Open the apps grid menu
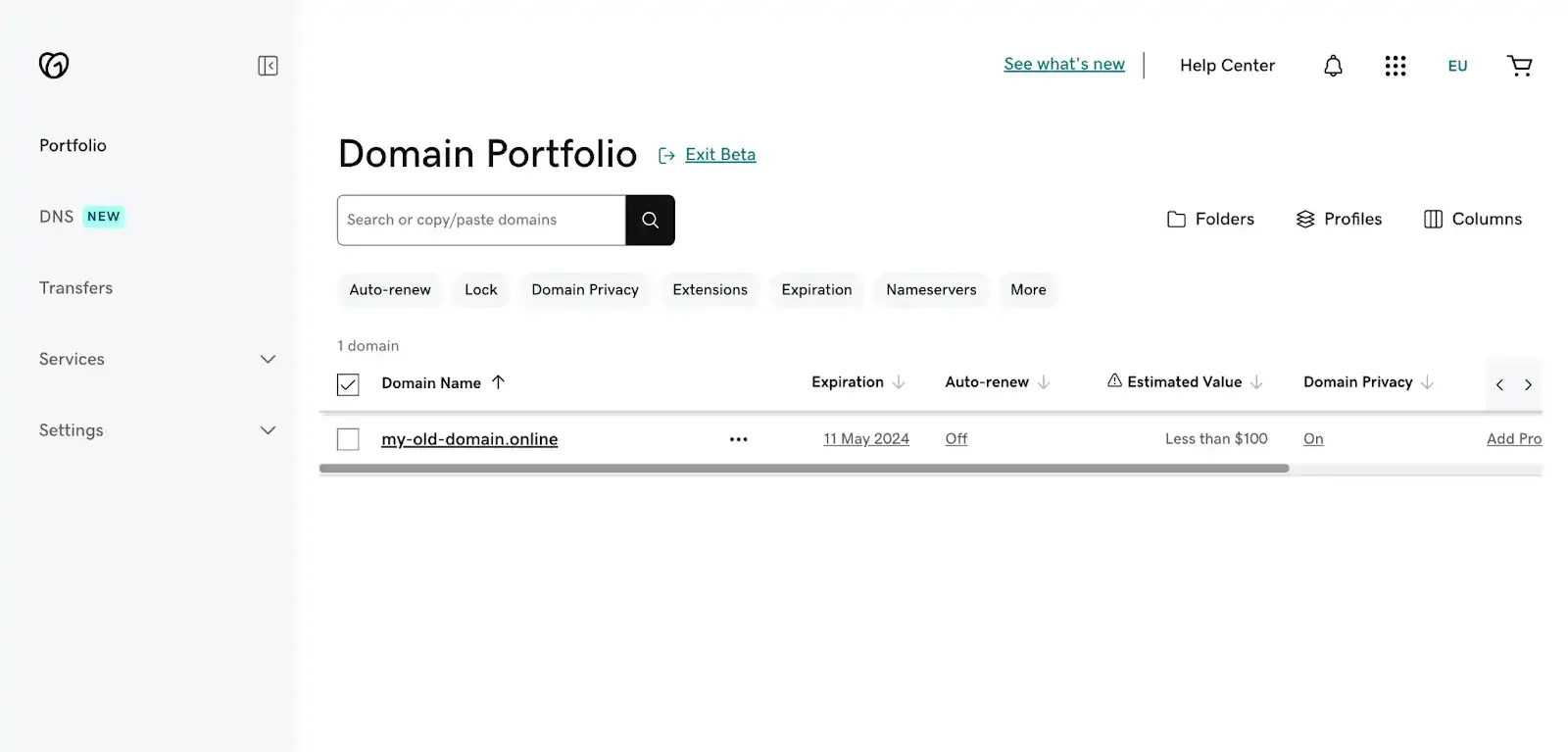Viewport: 1568px width, 752px height. tap(1395, 65)
